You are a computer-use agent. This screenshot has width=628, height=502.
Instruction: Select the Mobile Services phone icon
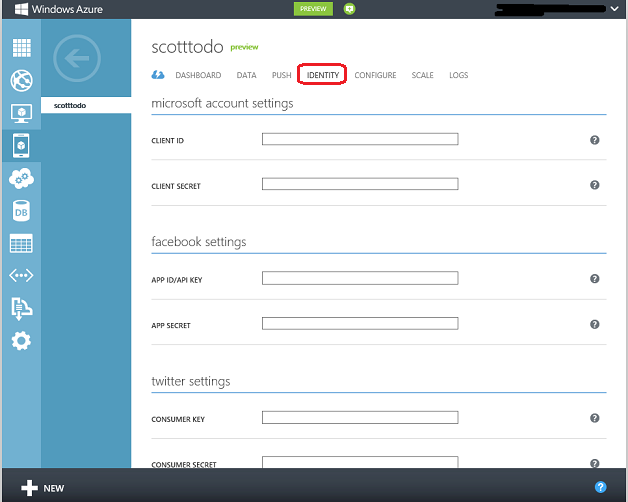click(21, 145)
